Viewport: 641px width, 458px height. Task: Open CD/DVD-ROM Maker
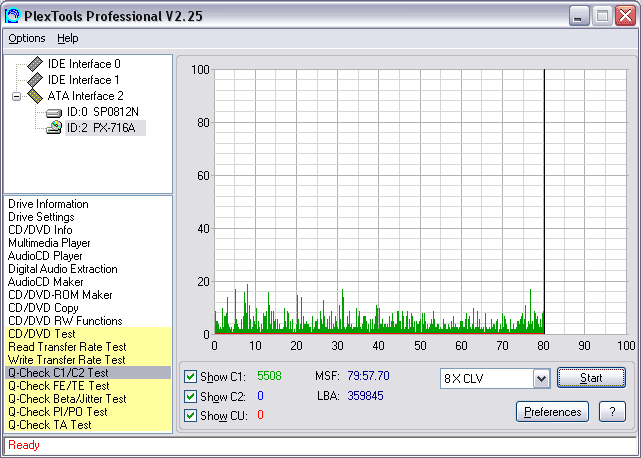click(x=60, y=295)
